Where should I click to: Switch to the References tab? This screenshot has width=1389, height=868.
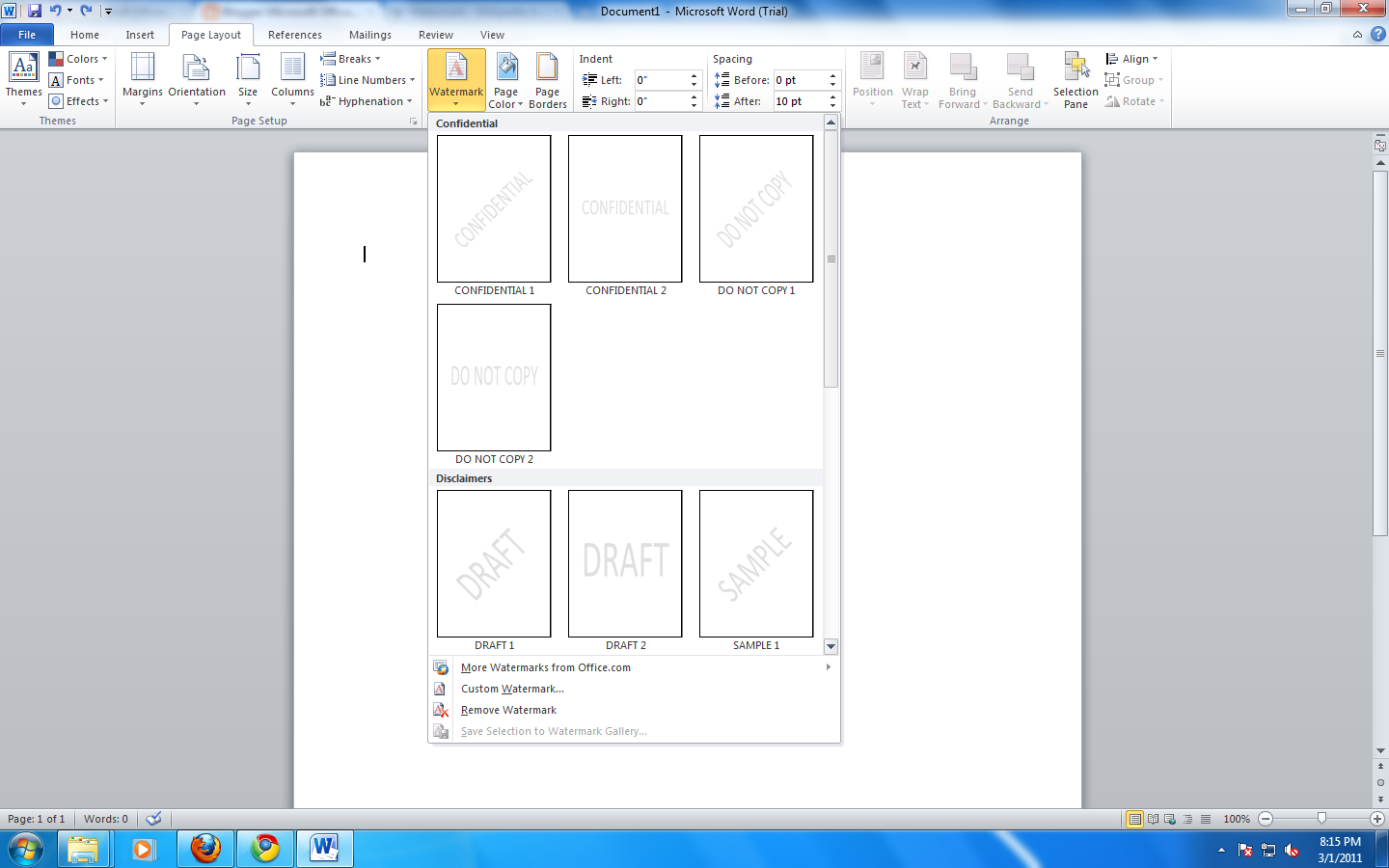294,35
